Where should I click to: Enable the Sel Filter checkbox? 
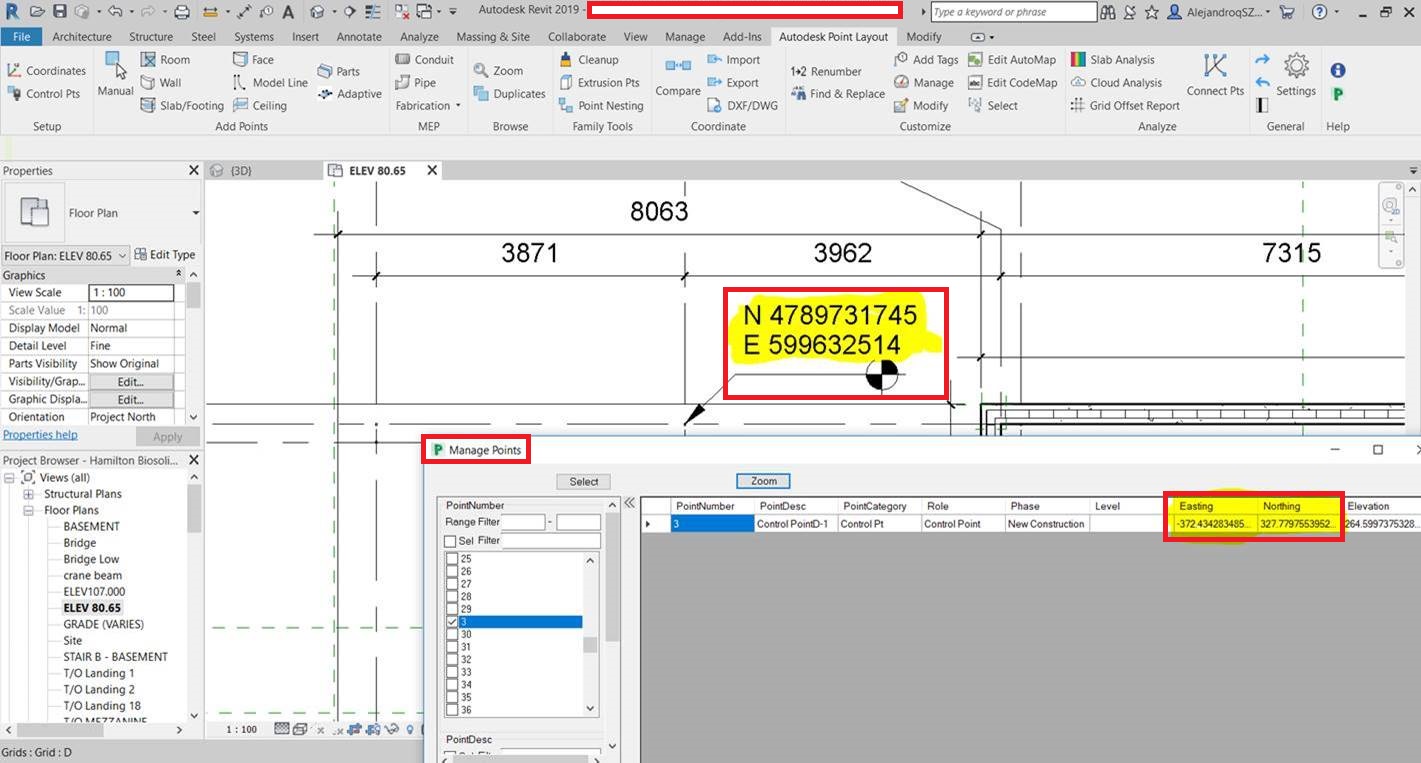click(x=450, y=541)
